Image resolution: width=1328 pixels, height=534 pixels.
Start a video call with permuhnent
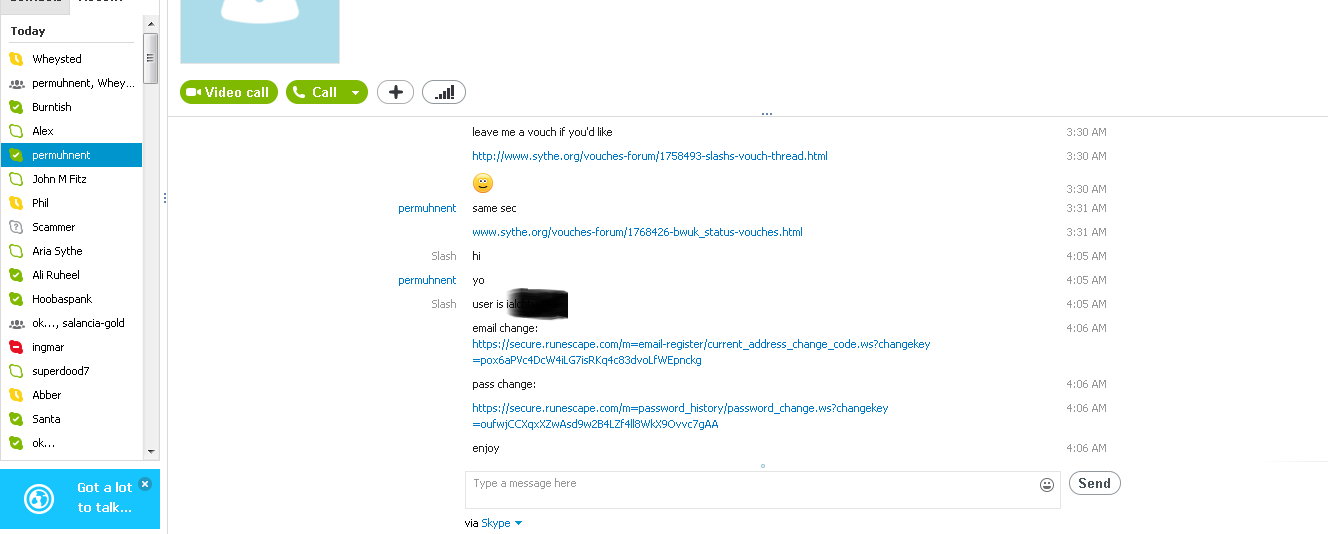(229, 92)
